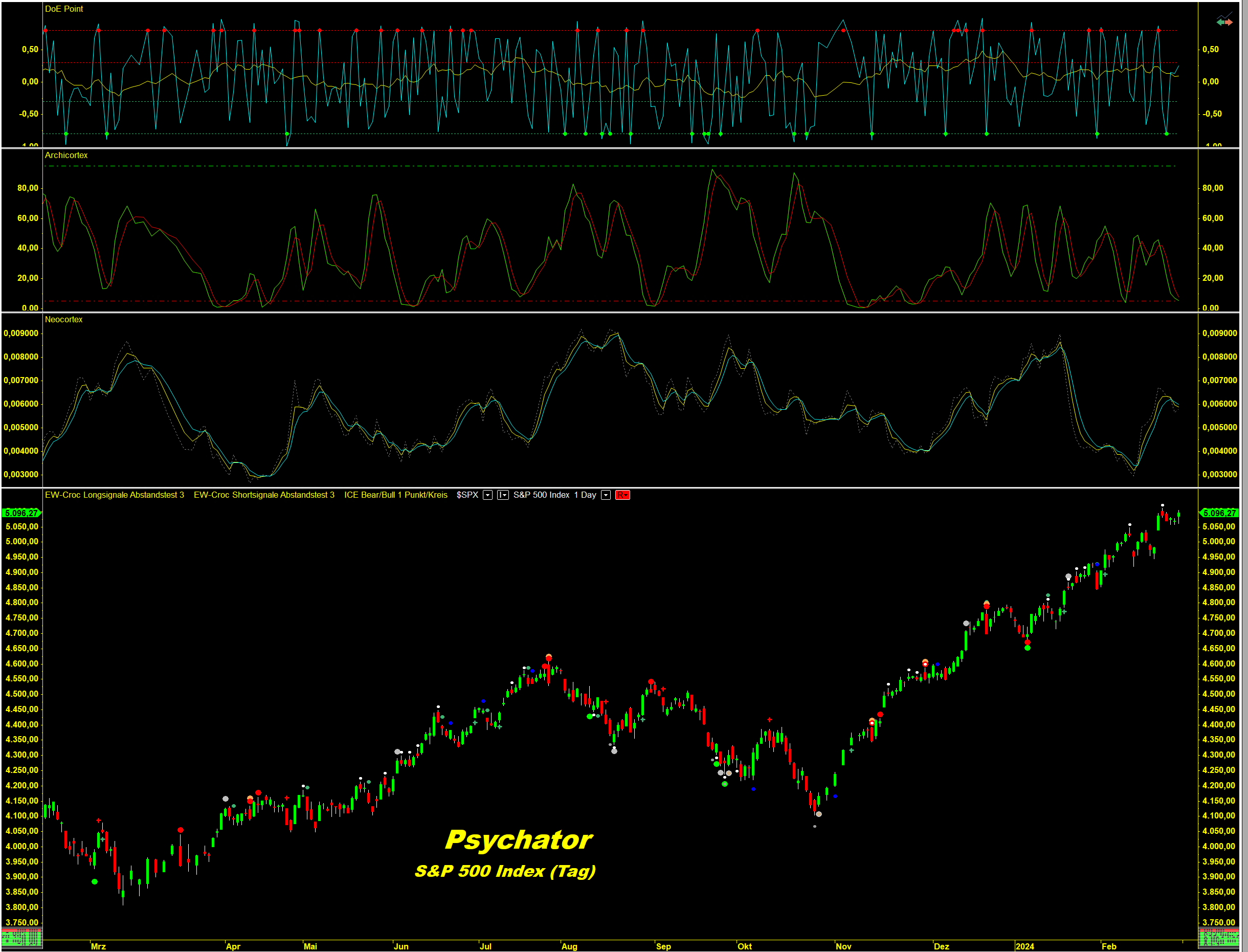This screenshot has height=952, width=1248.
Task: Click the S&P 500 Index name label
Action: click(x=541, y=495)
